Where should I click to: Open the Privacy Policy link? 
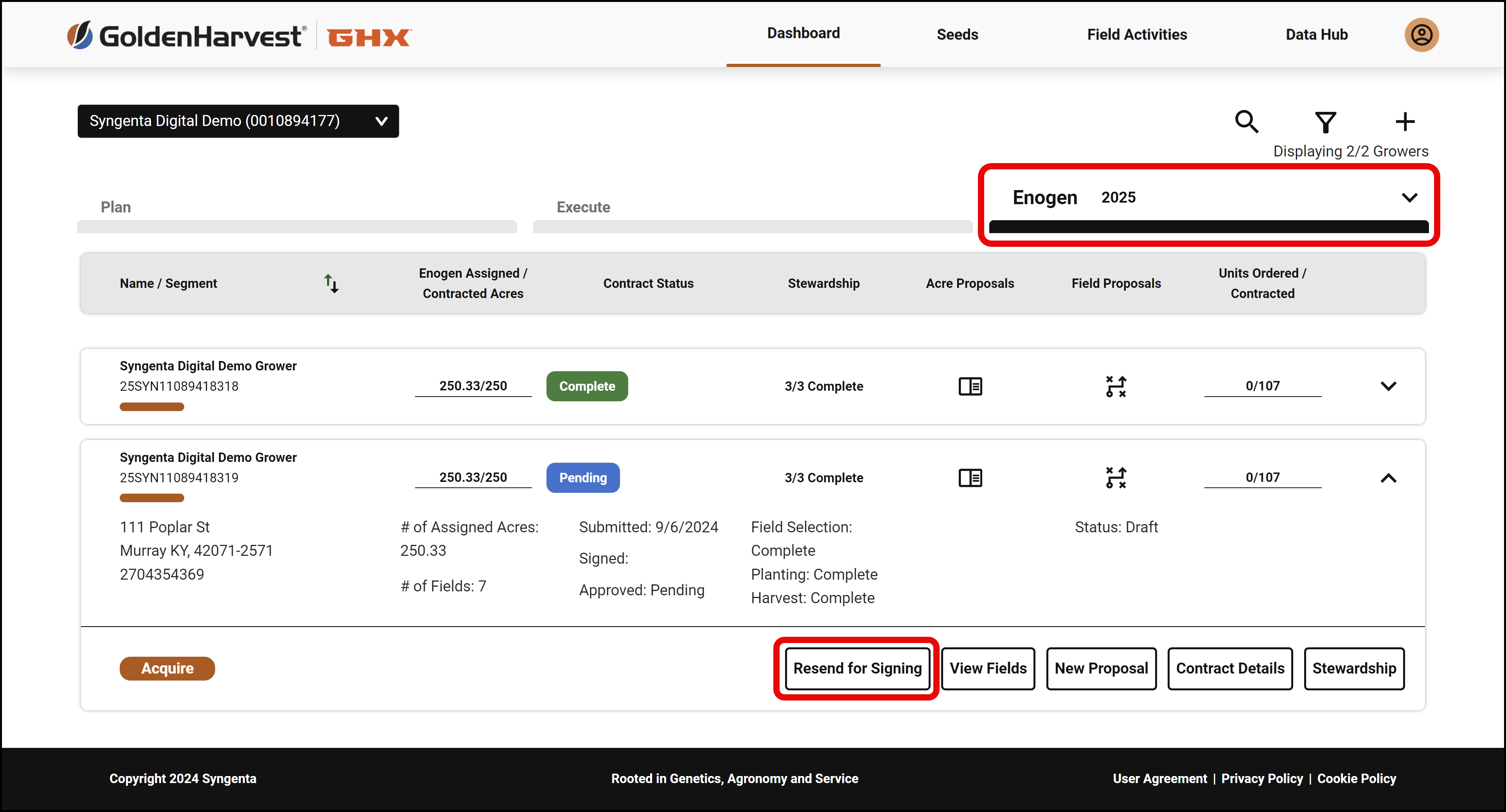point(1262,779)
